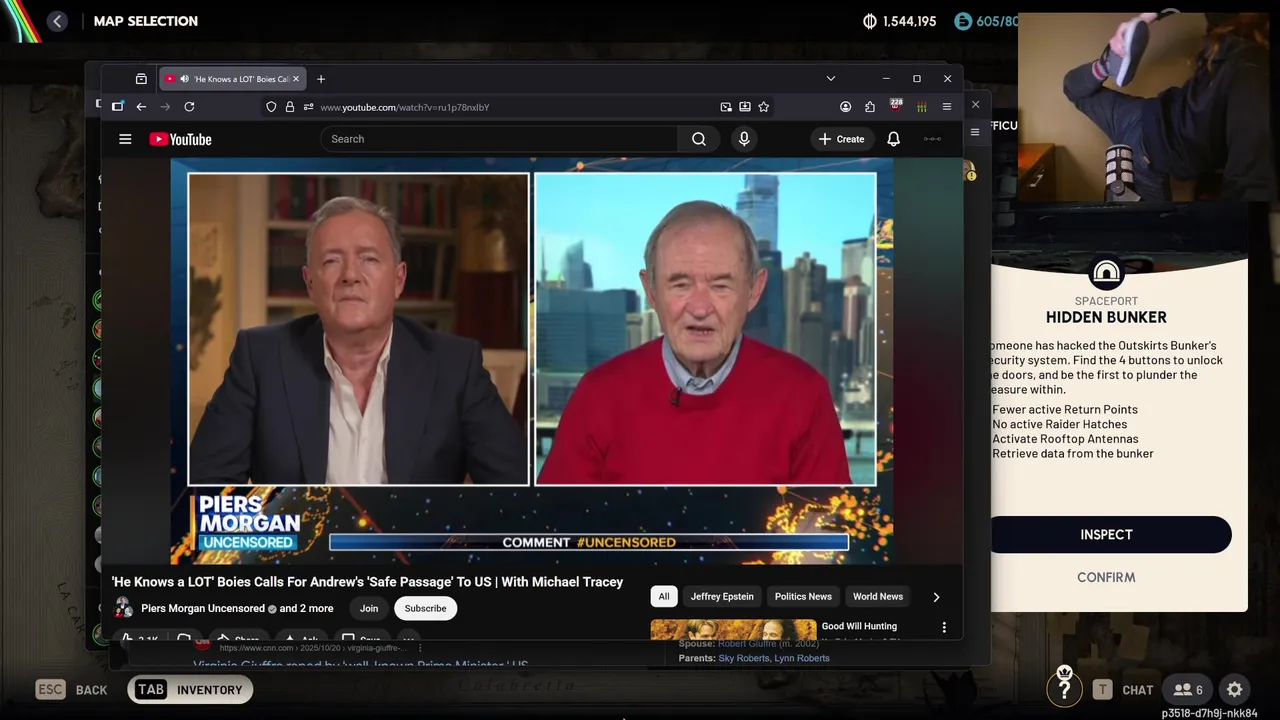Screen dimensions: 1280x720
Task: Open the browser sidebar/workspace icon left of back
Action: (117, 107)
